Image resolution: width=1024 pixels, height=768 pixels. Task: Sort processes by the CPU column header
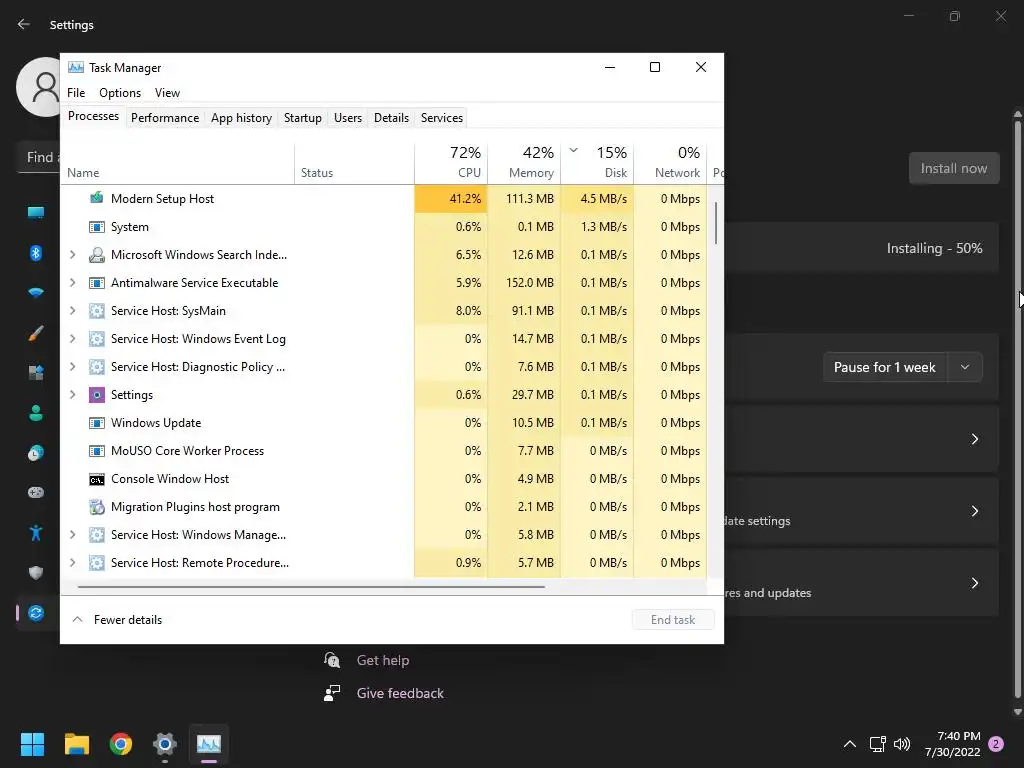click(451, 163)
